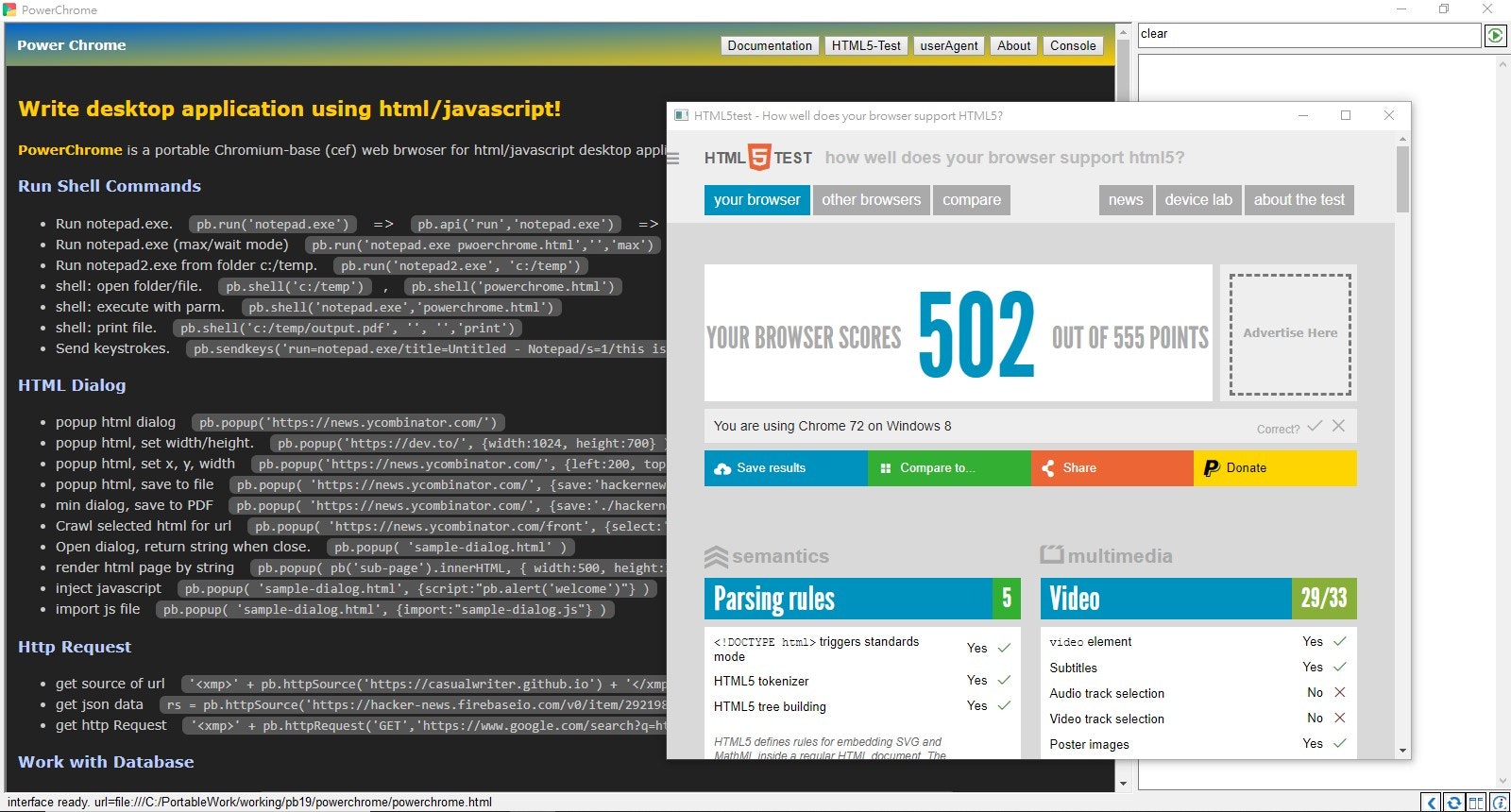
Task: Click the 'Advertise Here' box
Action: coord(1290,334)
